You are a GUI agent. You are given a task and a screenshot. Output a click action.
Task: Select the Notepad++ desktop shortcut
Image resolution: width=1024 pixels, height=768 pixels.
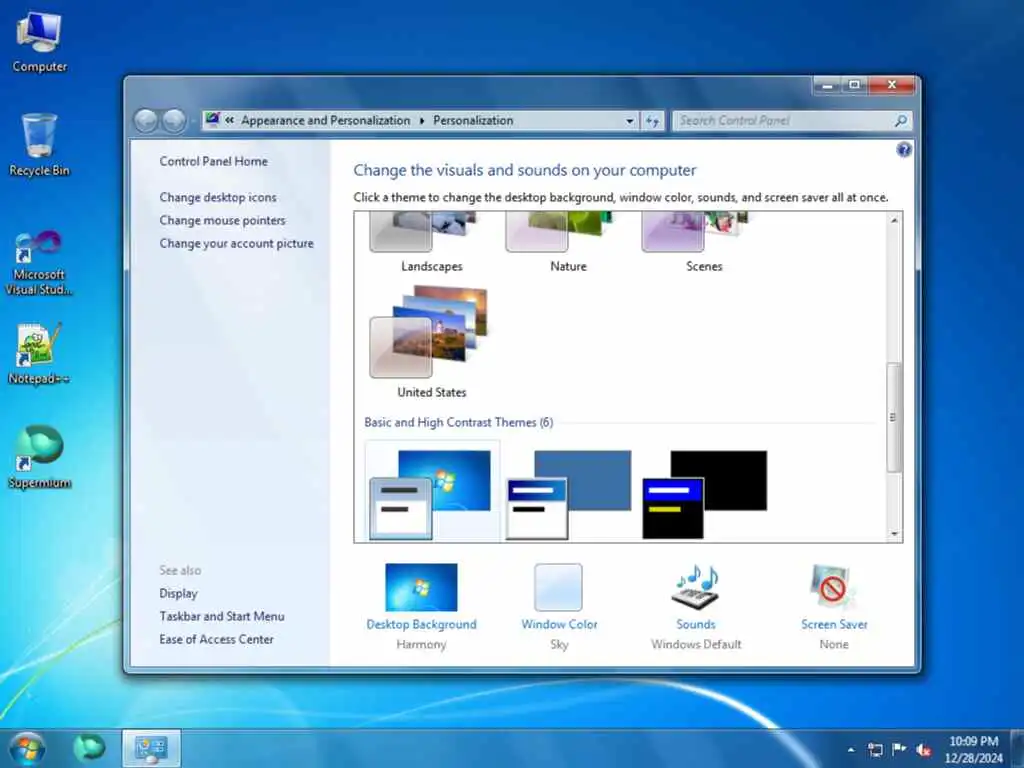pyautogui.click(x=39, y=353)
